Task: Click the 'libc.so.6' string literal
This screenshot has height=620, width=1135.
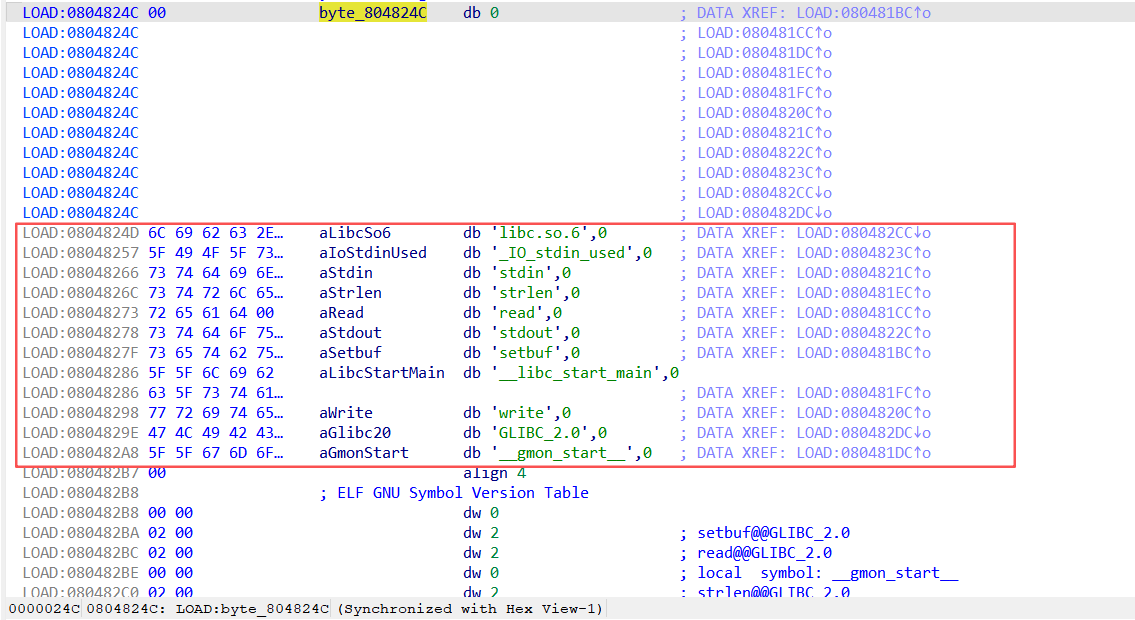Action: [x=540, y=233]
